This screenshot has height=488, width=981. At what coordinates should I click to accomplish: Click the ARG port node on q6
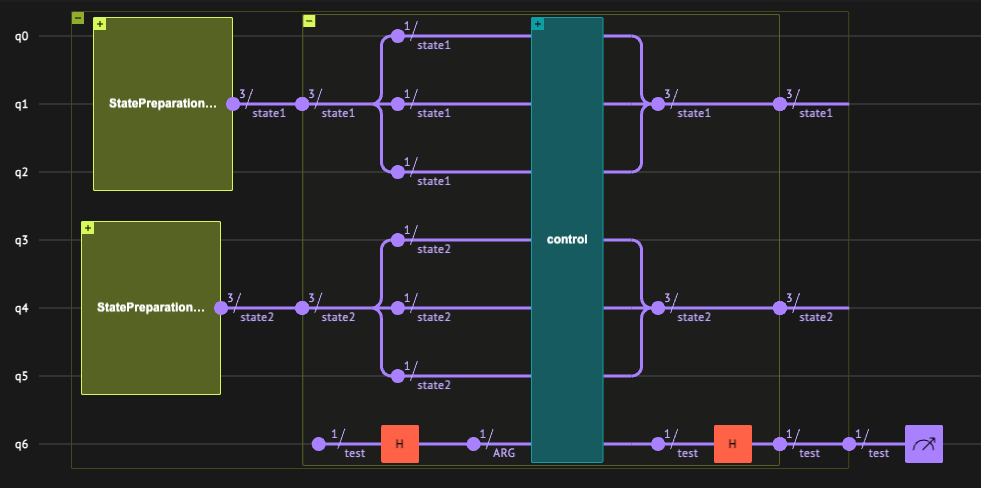[474, 444]
